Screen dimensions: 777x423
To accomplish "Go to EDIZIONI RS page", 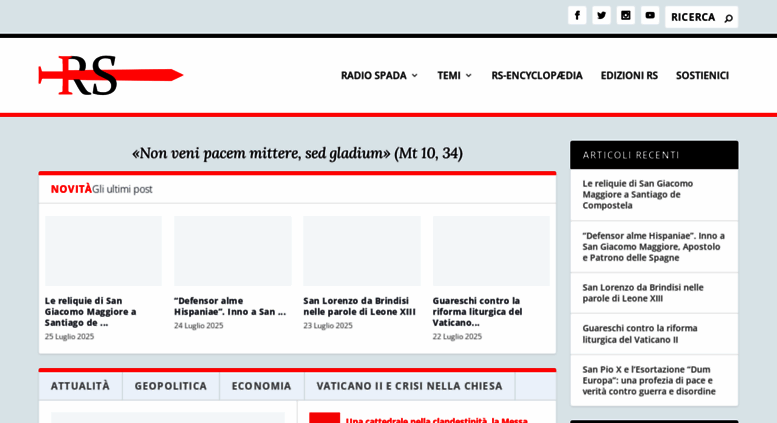I will (x=629, y=75).
